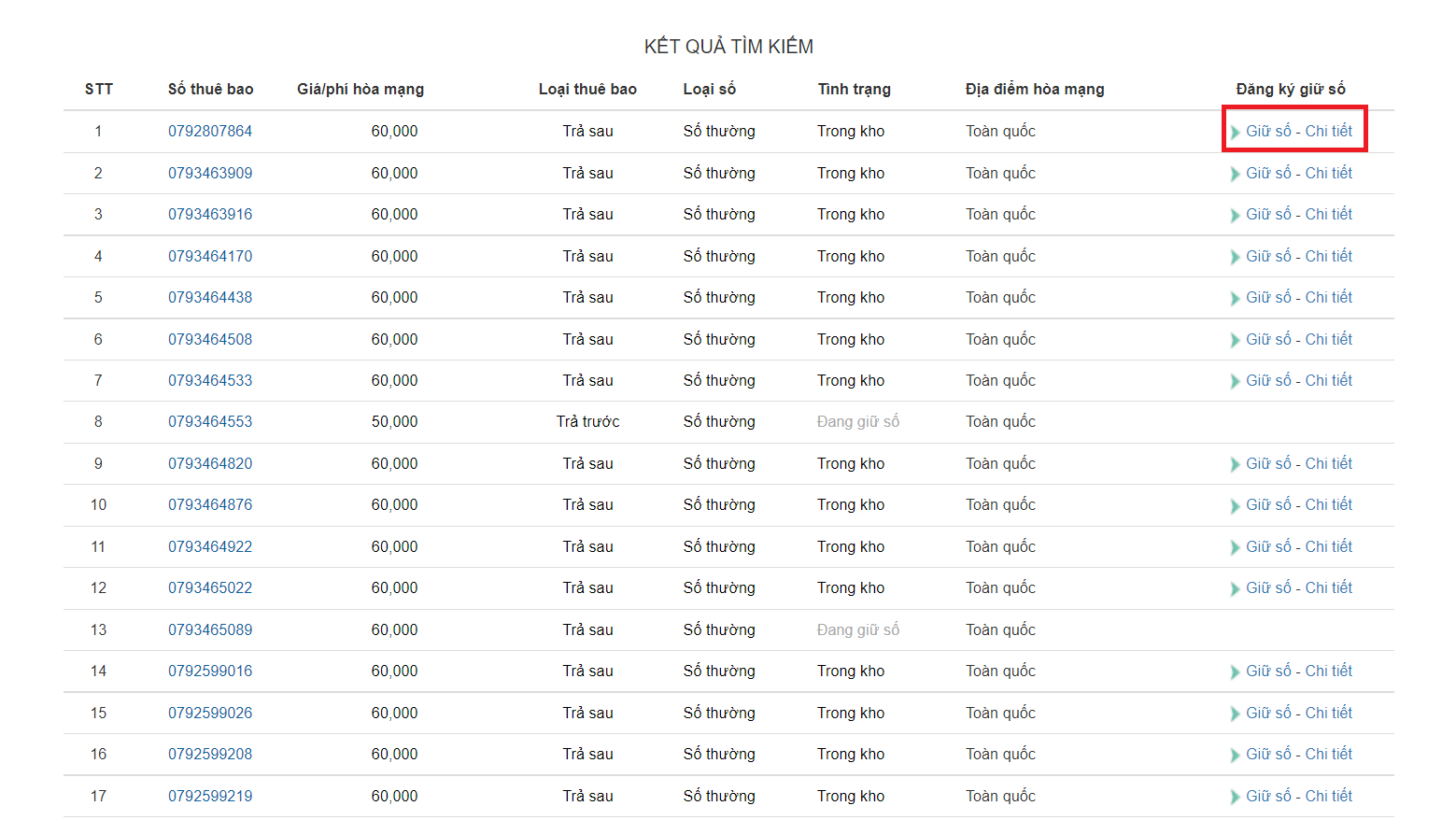Click the 'Giá/phí hòa mạng' column header
The width and height of the screenshot is (1456, 820).
point(360,90)
